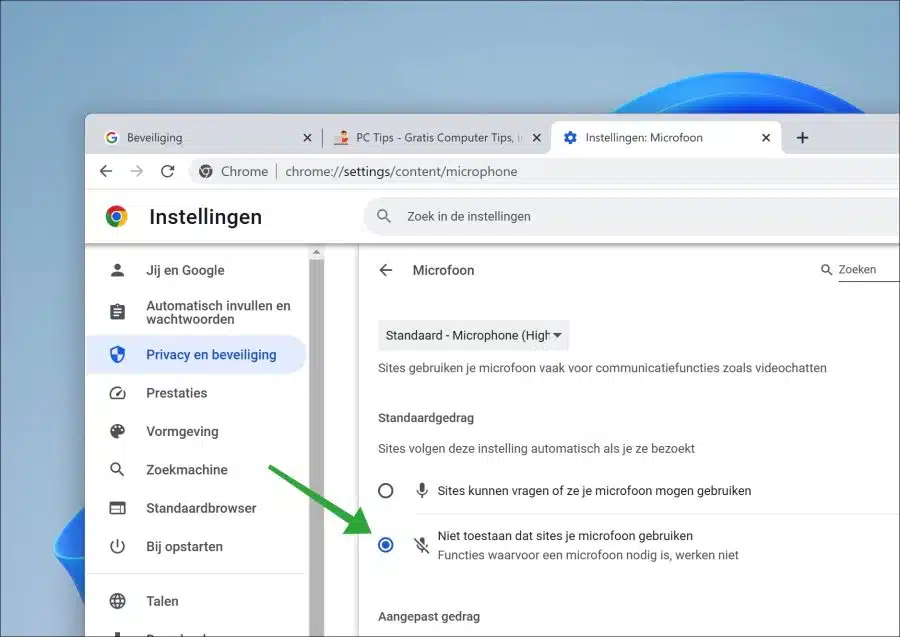Open the Standaard - Microphone dropdown
Image resolution: width=900 pixels, height=637 pixels.
tap(474, 335)
